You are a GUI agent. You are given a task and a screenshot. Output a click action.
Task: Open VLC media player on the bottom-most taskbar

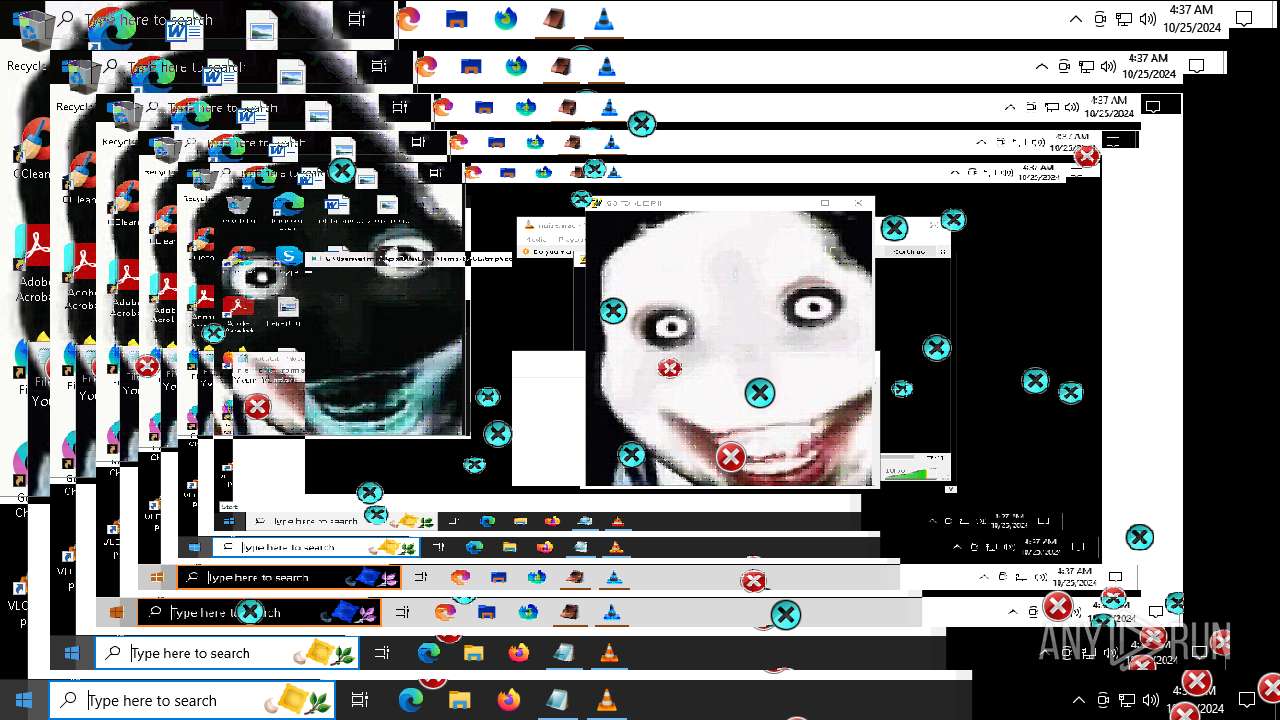pyautogui.click(x=606, y=700)
